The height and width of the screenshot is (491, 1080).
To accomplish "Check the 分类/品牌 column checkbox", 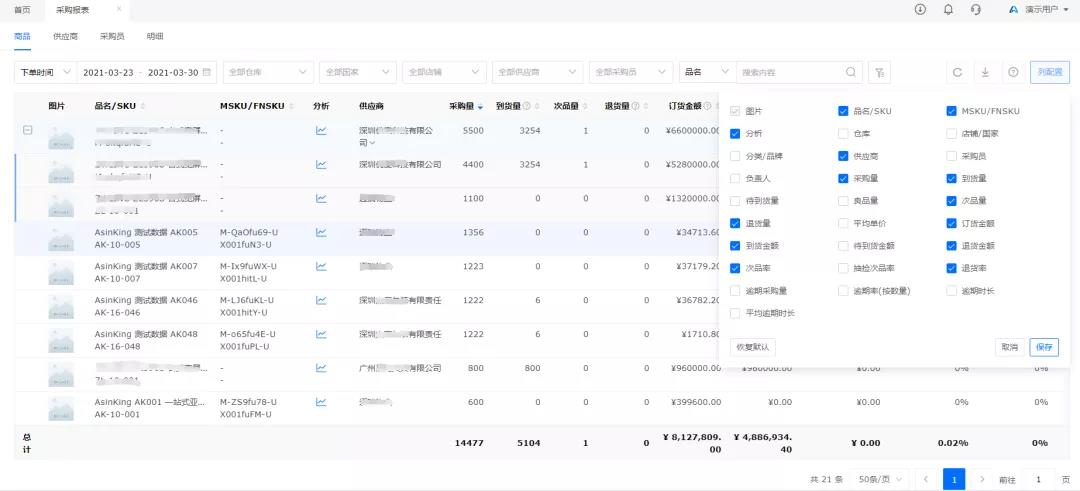I will pyautogui.click(x=735, y=156).
